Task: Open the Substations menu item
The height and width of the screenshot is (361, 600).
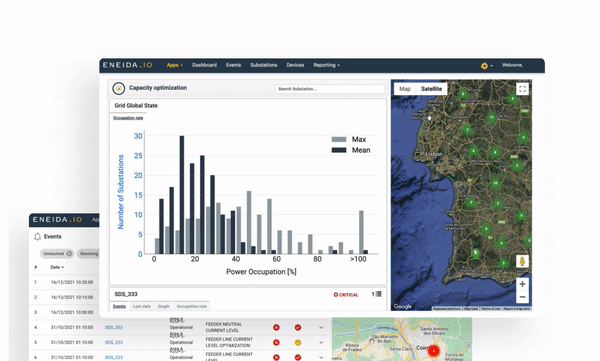Action: tap(264, 65)
